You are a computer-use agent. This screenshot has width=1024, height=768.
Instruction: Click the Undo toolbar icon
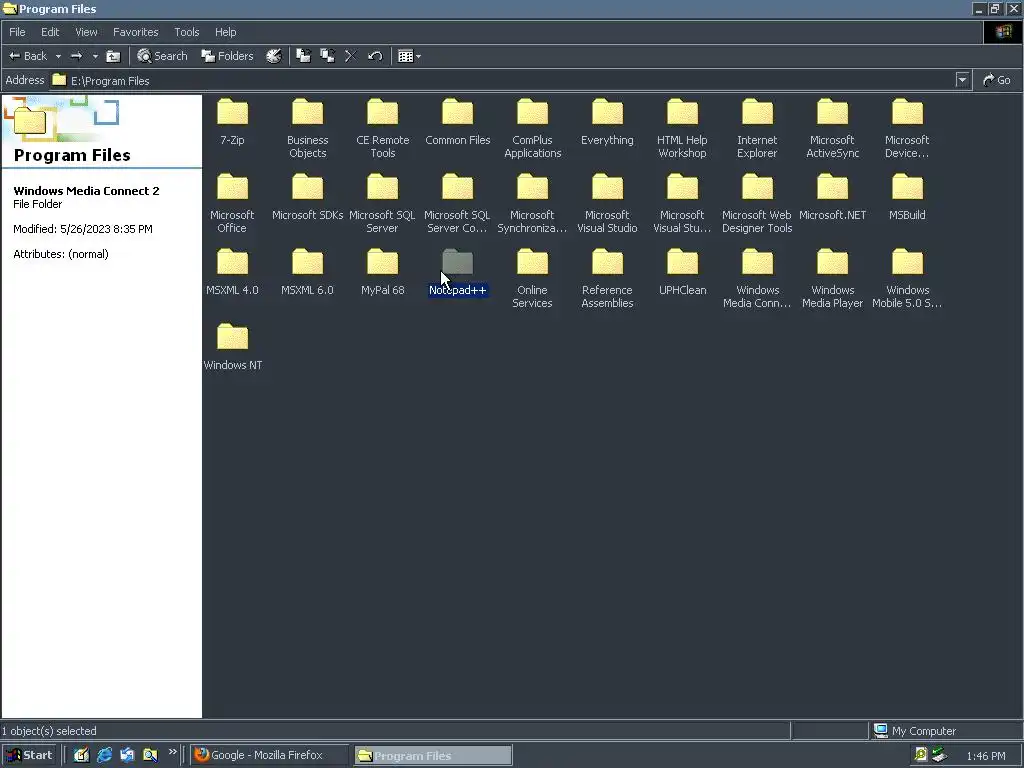[375, 56]
